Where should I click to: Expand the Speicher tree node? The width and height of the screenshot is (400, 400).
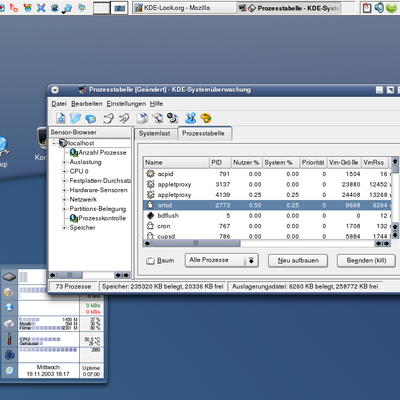click(x=64, y=228)
